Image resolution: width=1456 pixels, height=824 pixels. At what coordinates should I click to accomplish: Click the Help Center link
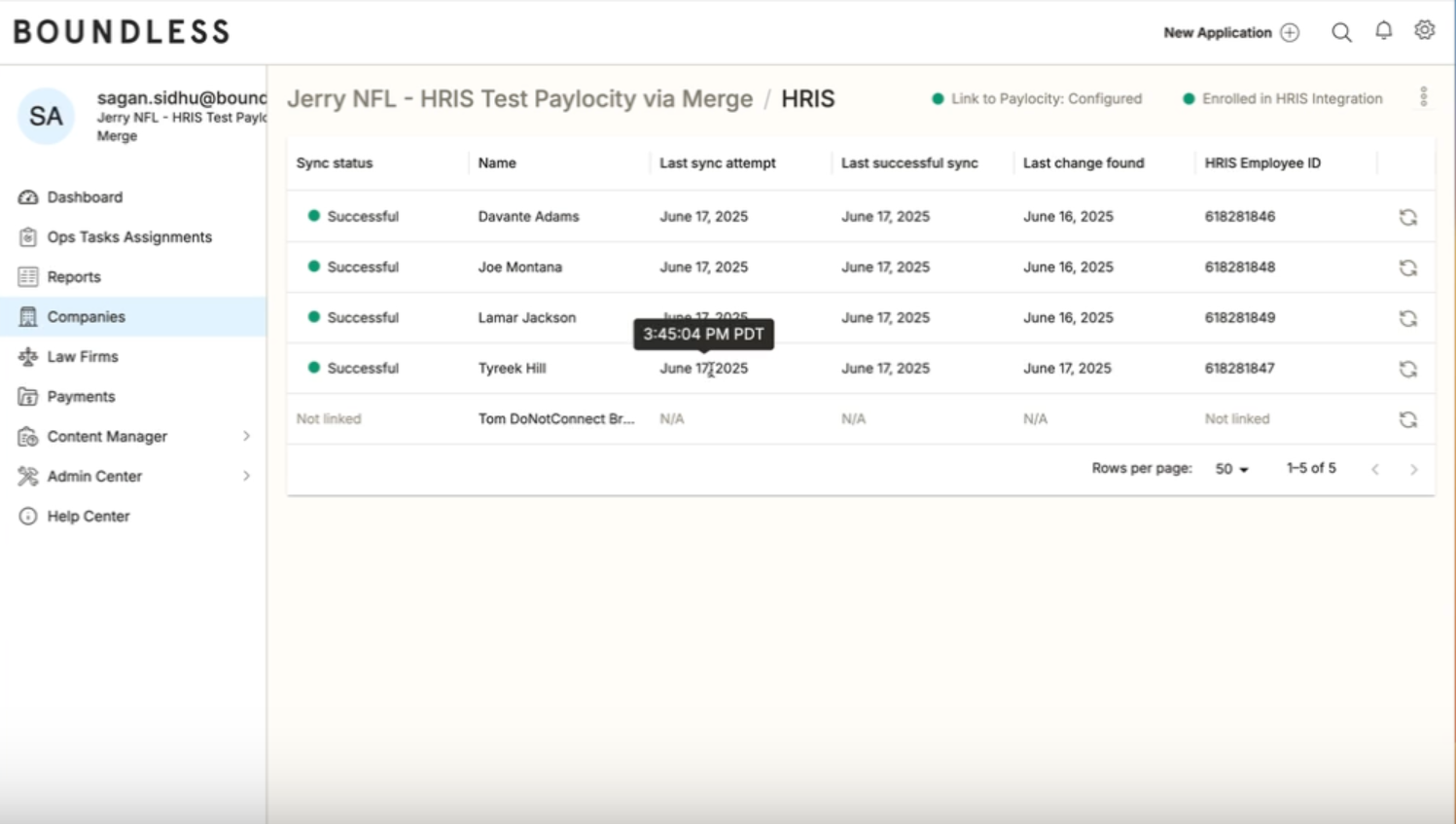(x=89, y=516)
